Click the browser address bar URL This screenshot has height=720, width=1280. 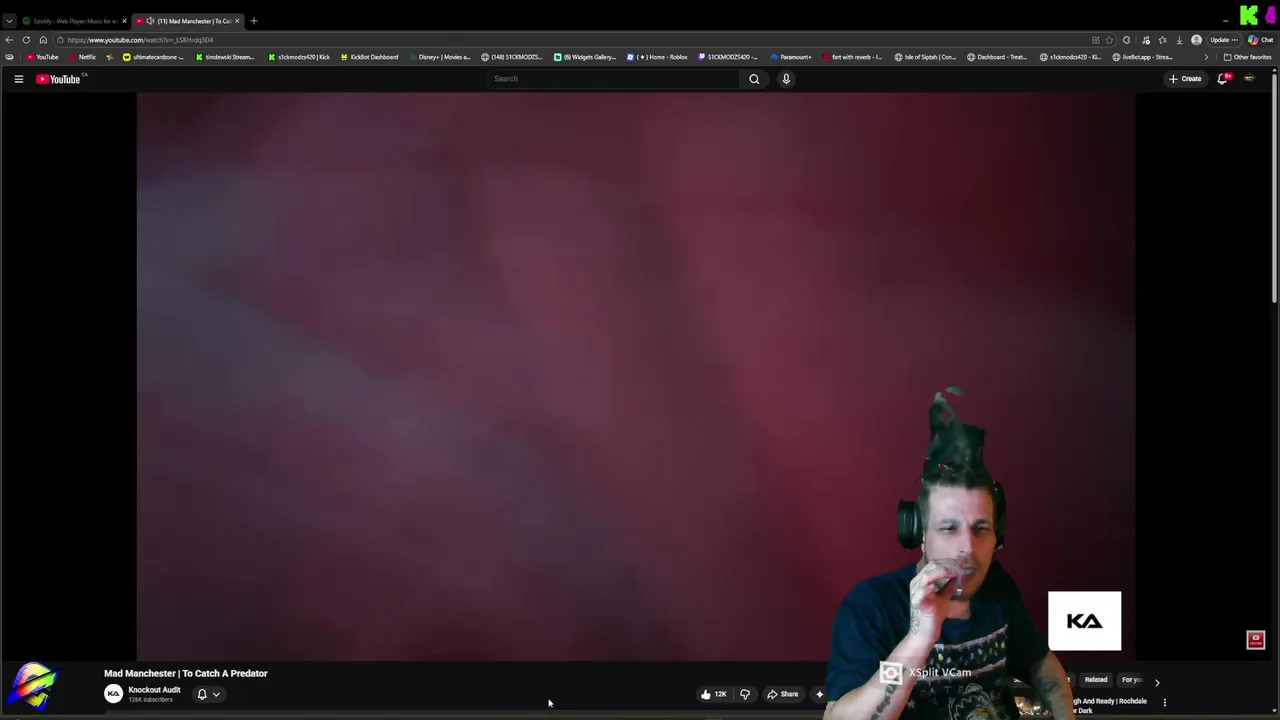point(140,40)
